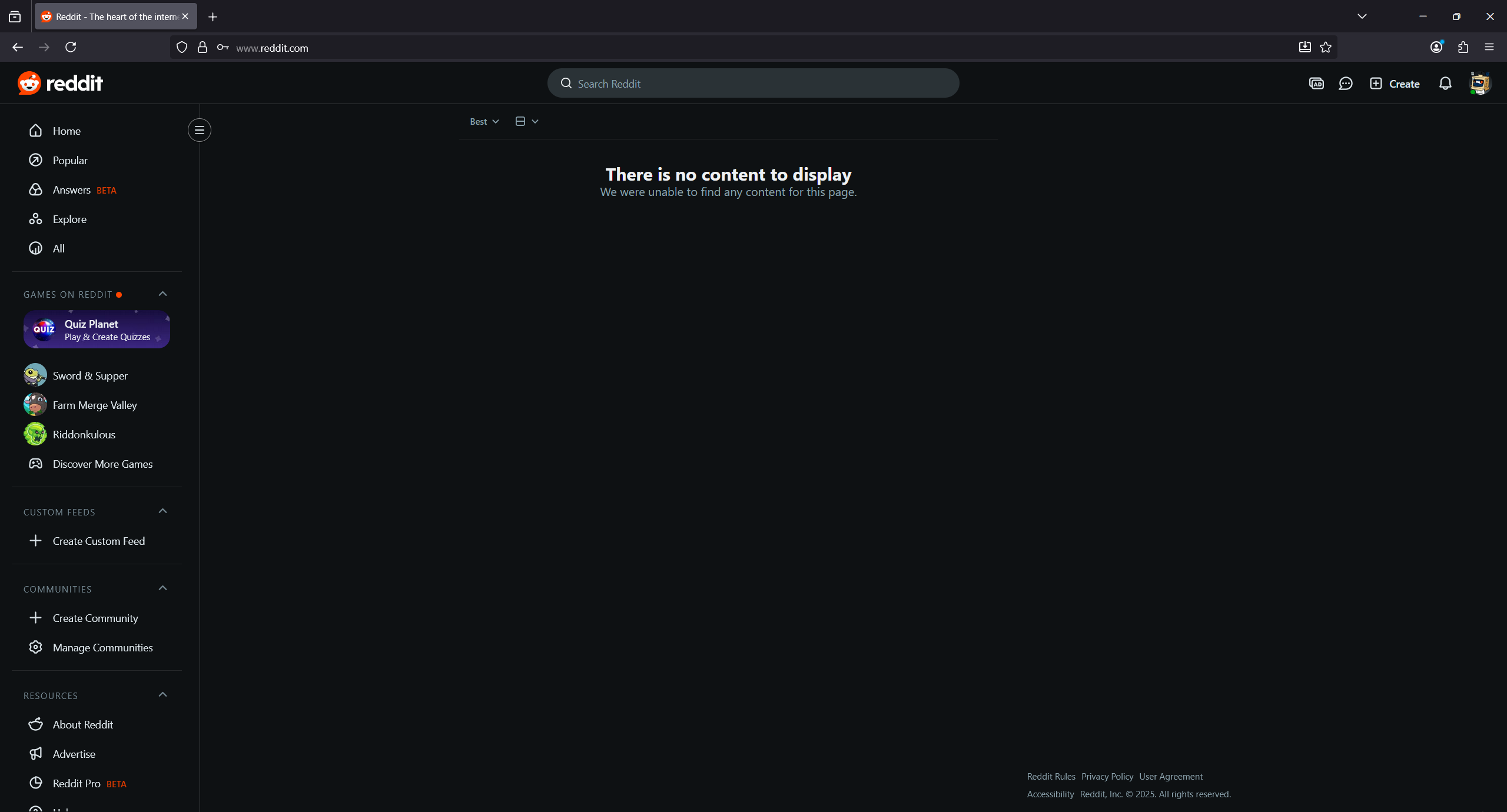
Task: Open the notifications bell
Action: pos(1445,84)
